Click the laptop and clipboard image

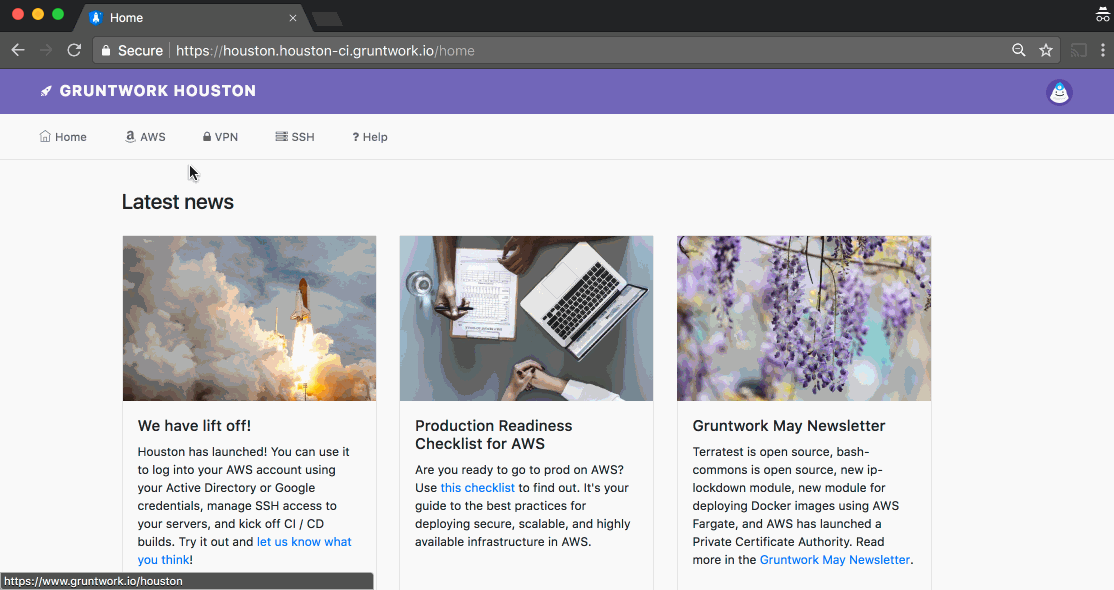pos(526,318)
